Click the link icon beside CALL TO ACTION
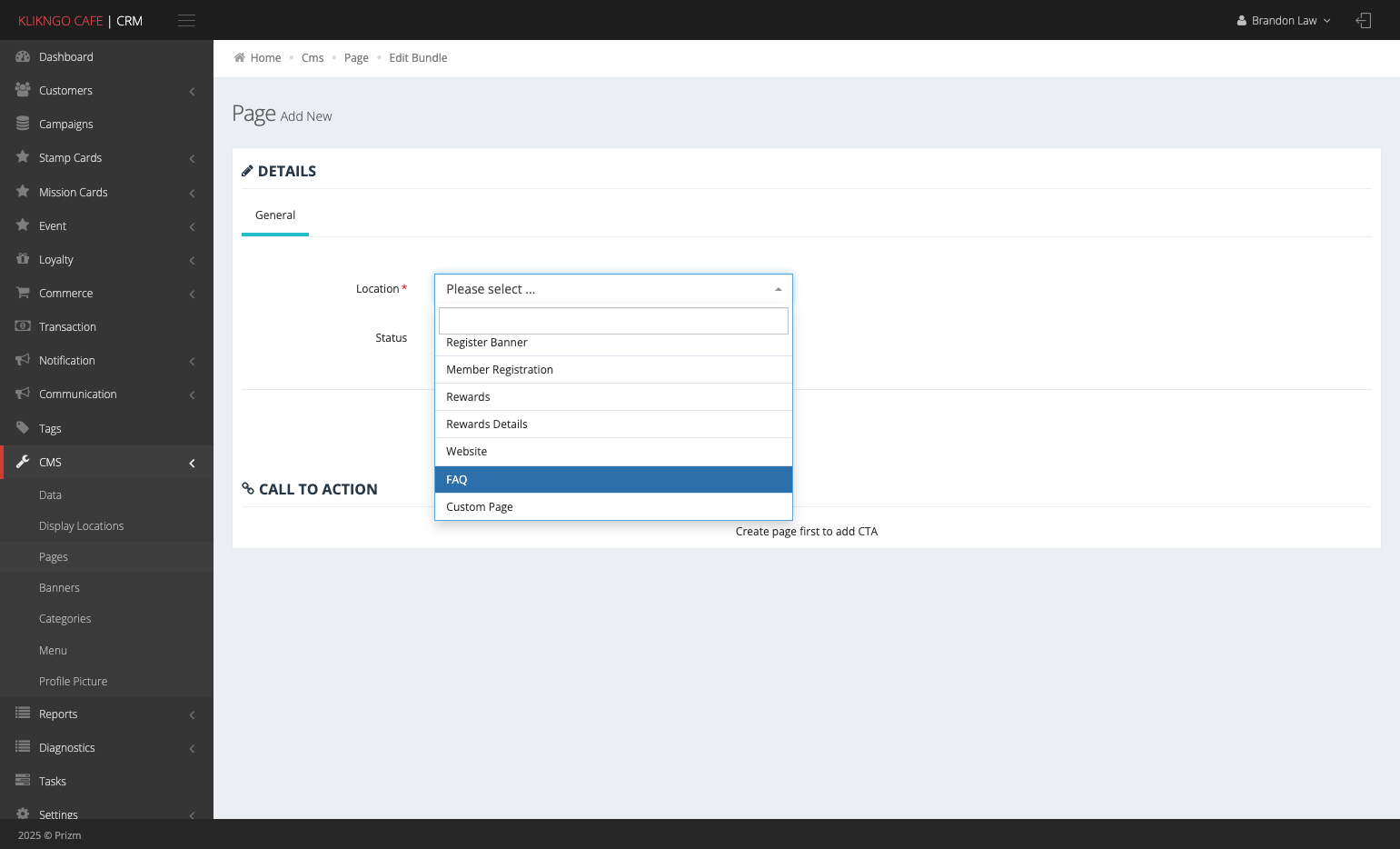This screenshot has height=849, width=1400. point(248,488)
